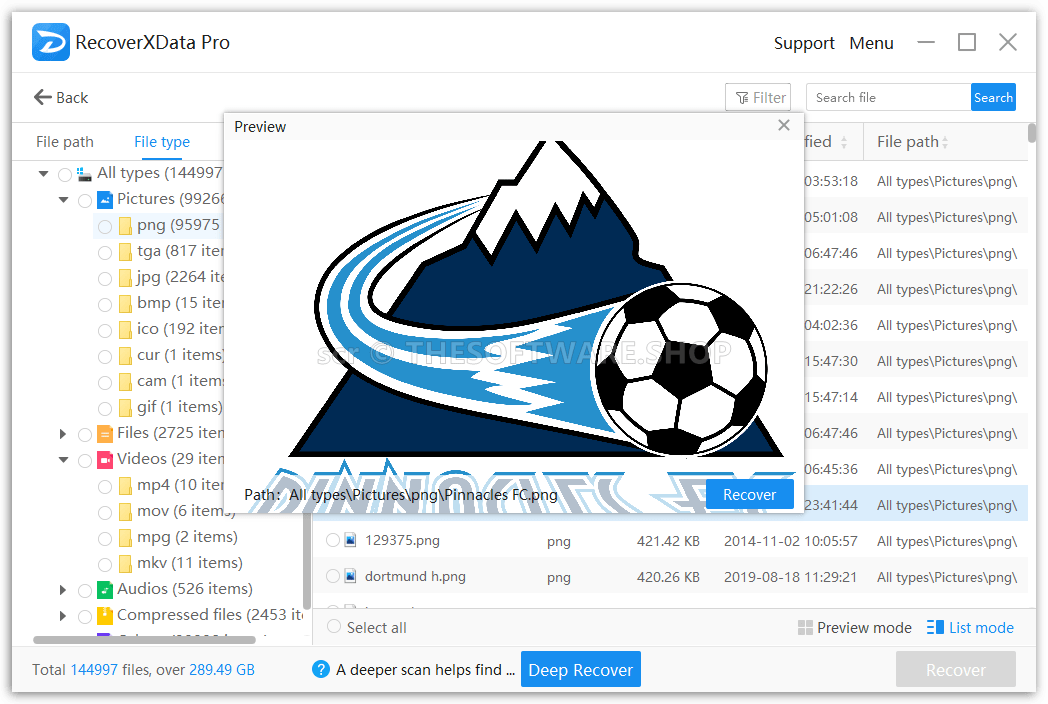Focus the Search file input field
This screenshot has width=1048, height=704.
[888, 98]
